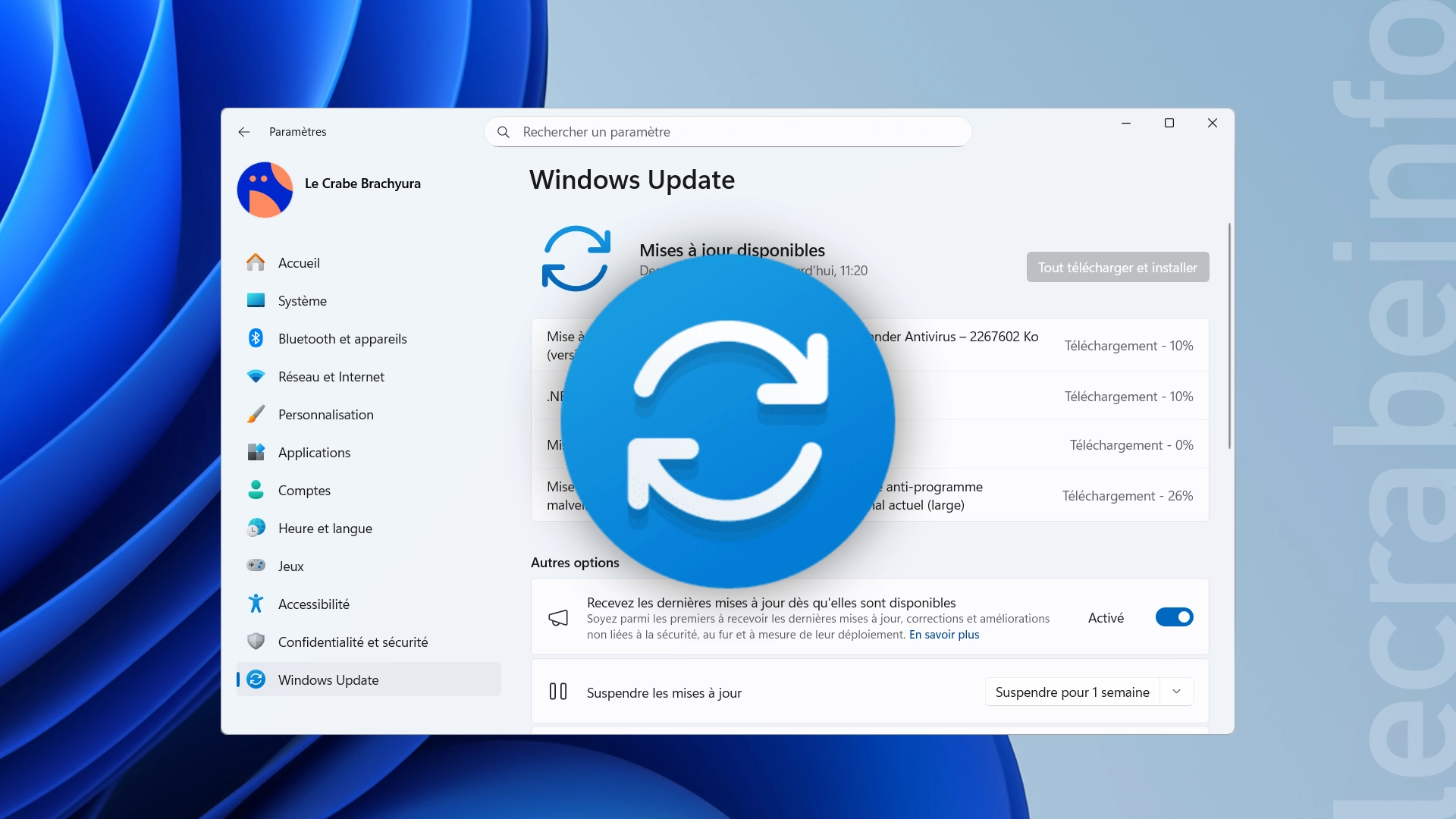The height and width of the screenshot is (819, 1456).
Task: Select Comptes in the sidebar
Action: (304, 491)
